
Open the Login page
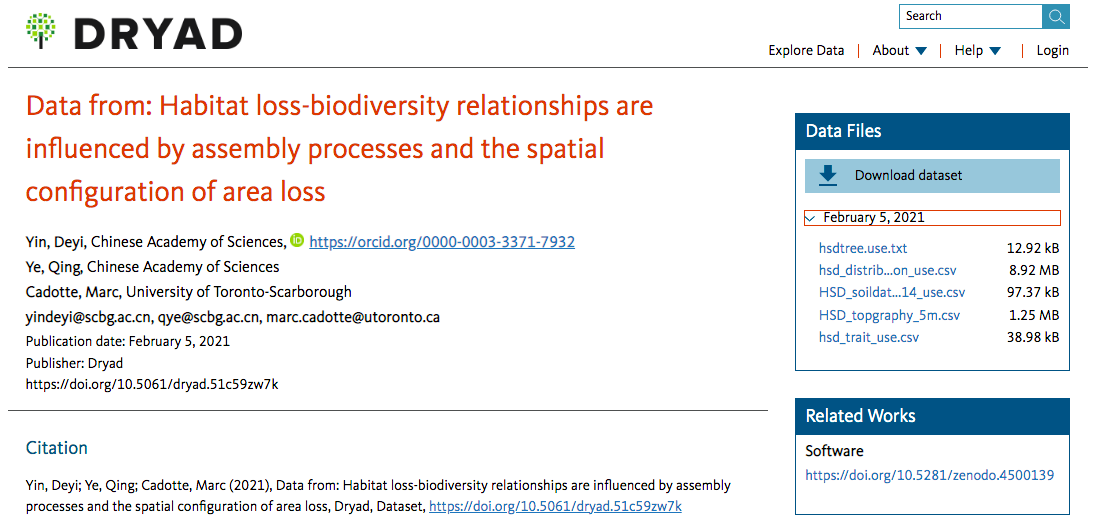click(1052, 51)
